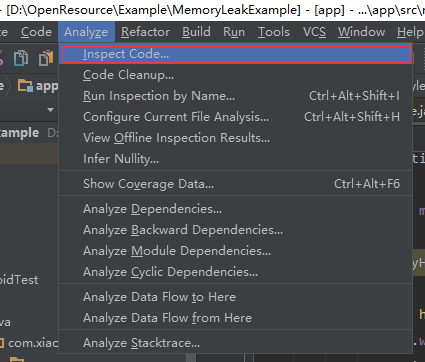Expand the project view dropdown arrow
425x362 pixels.
coord(50,110)
